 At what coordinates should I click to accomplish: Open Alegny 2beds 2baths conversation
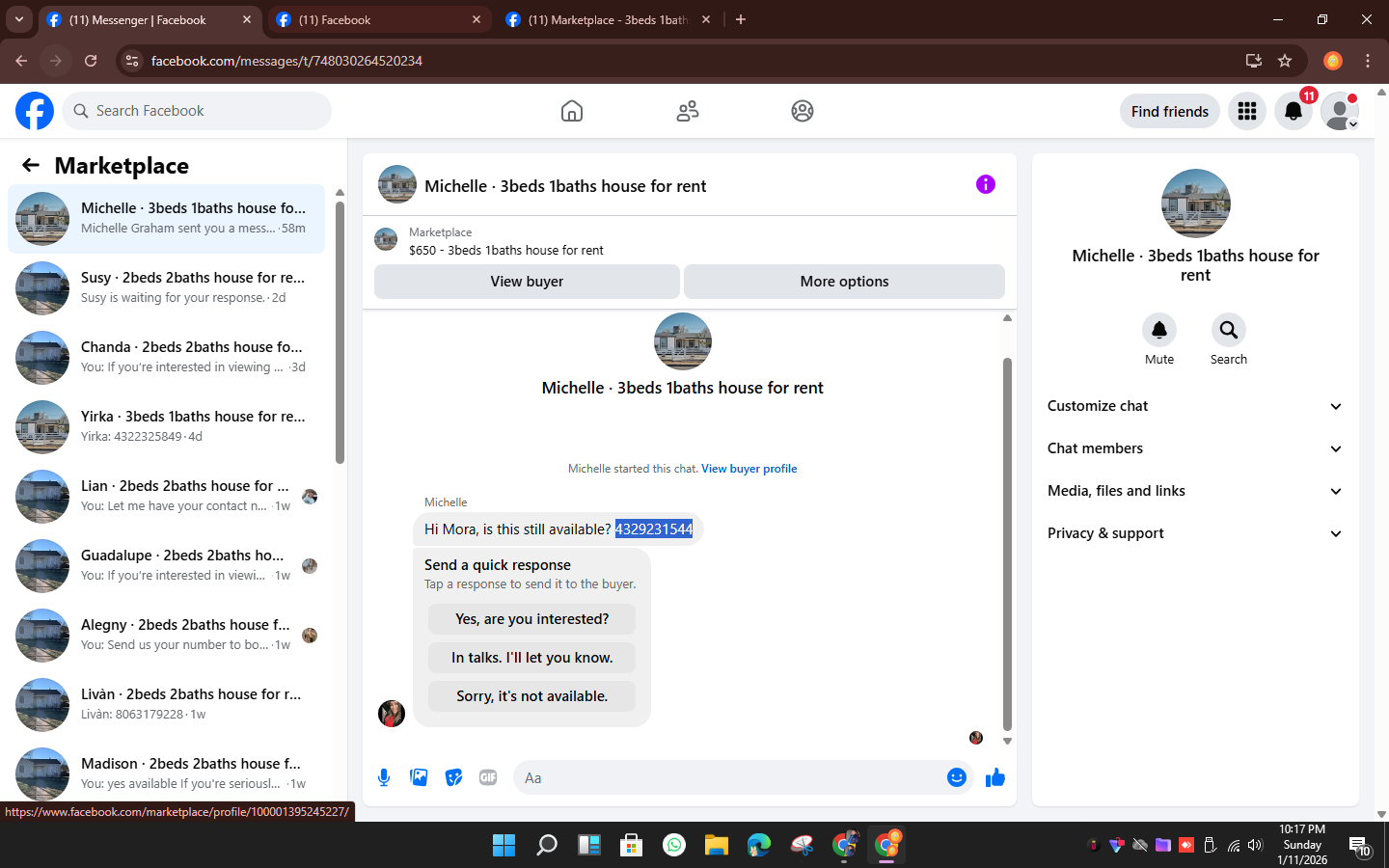point(166,636)
